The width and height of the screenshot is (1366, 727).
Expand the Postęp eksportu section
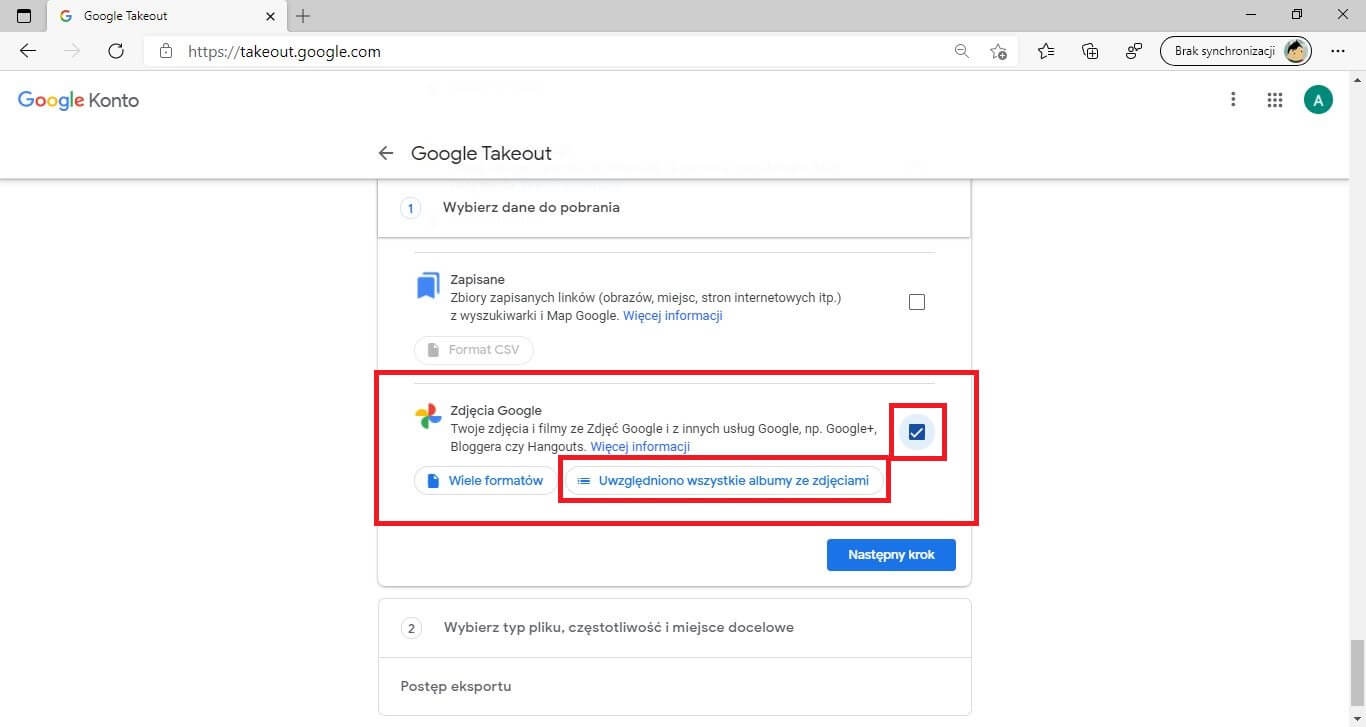click(x=674, y=686)
